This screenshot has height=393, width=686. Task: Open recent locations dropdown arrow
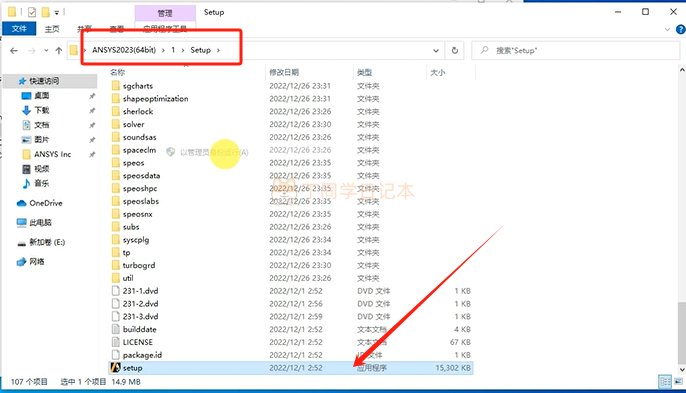tap(46, 51)
